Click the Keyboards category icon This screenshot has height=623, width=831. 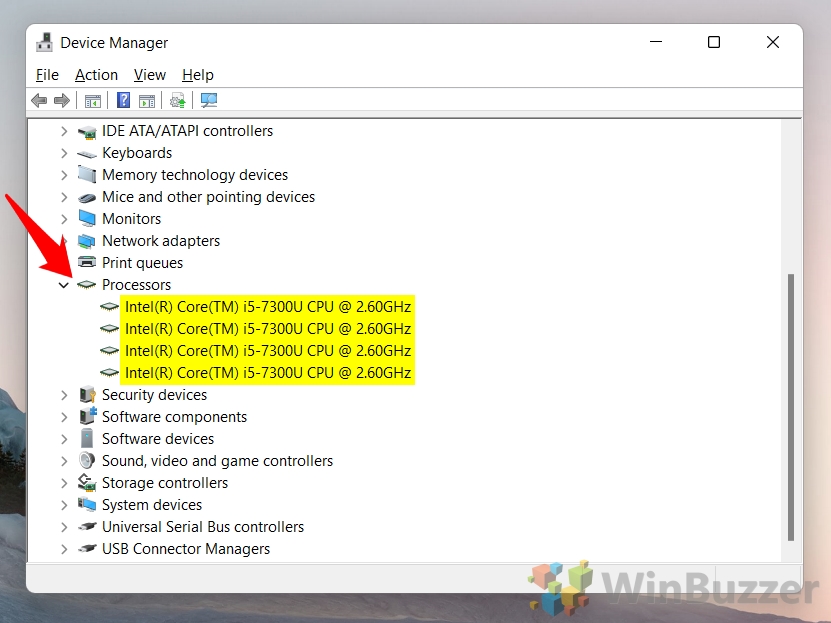click(x=87, y=154)
